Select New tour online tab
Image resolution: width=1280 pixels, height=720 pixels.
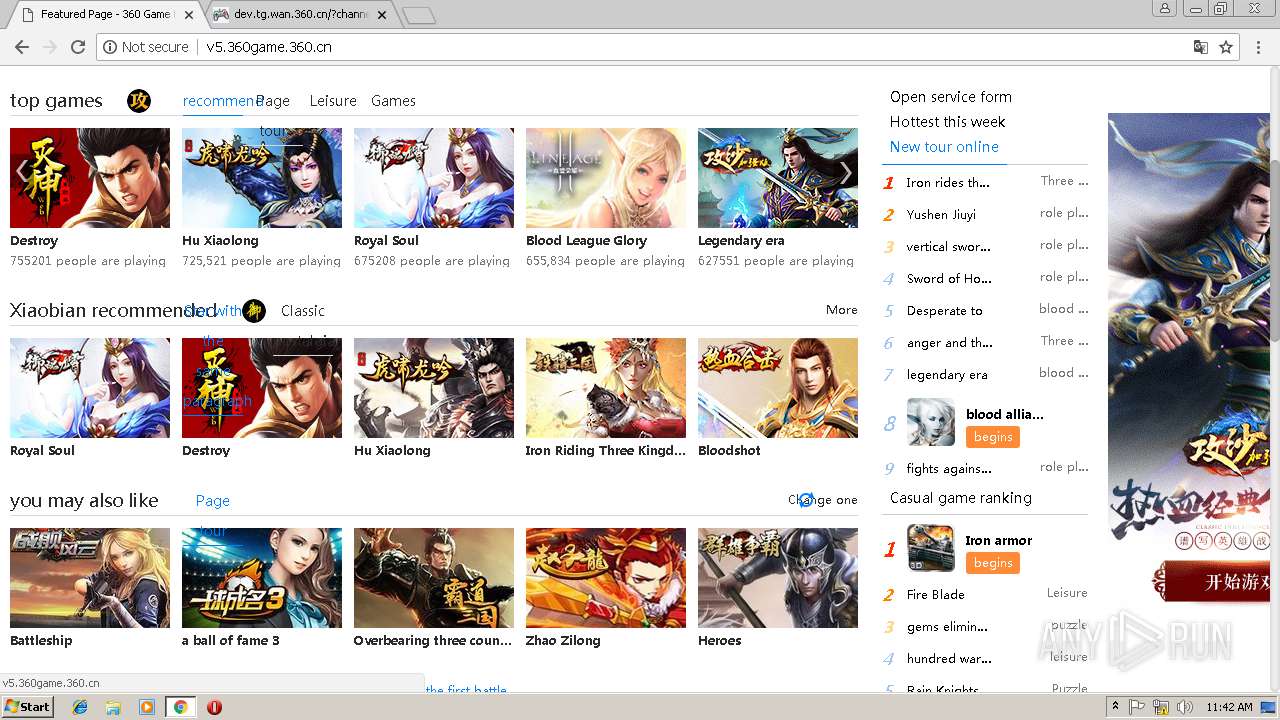(944, 147)
